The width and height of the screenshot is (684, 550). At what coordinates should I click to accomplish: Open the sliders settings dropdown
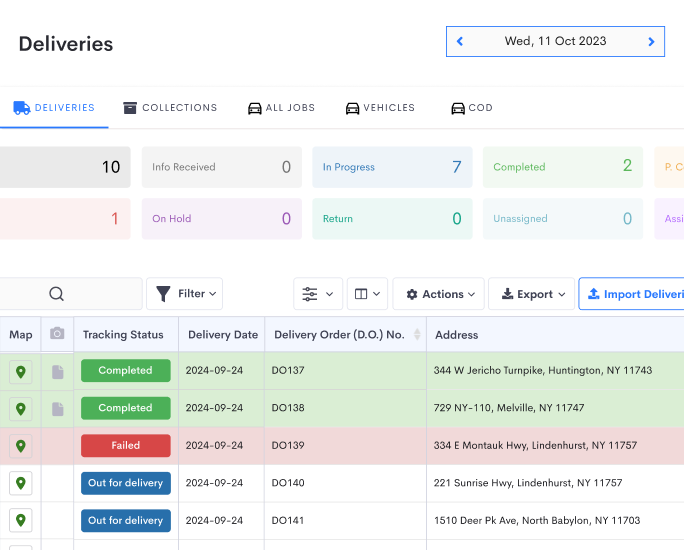318,294
